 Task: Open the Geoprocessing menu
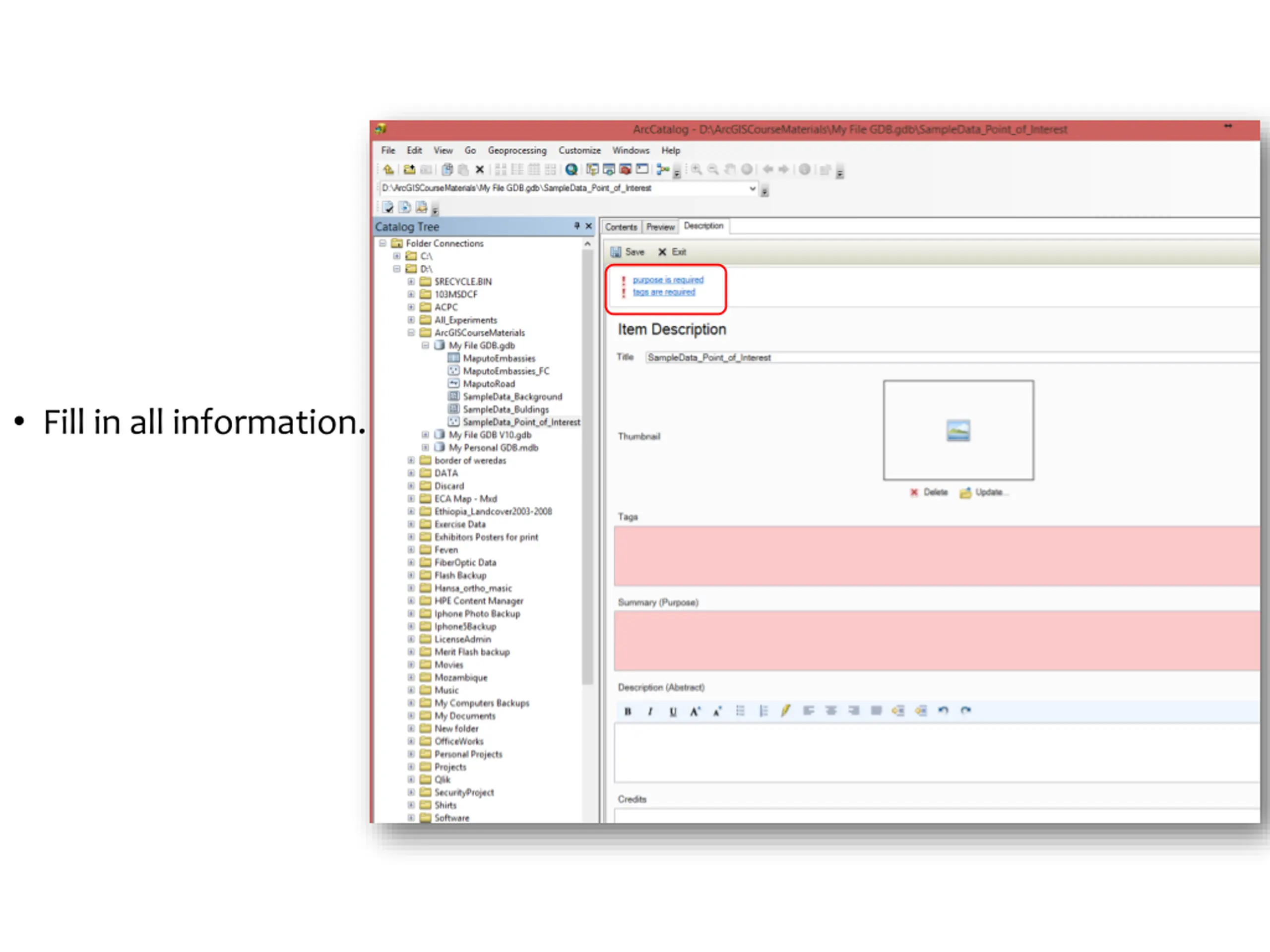click(517, 150)
